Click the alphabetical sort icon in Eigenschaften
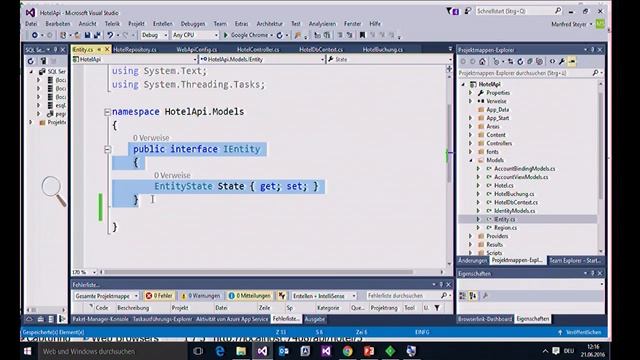This screenshot has width=640, height=360. (x=473, y=296)
